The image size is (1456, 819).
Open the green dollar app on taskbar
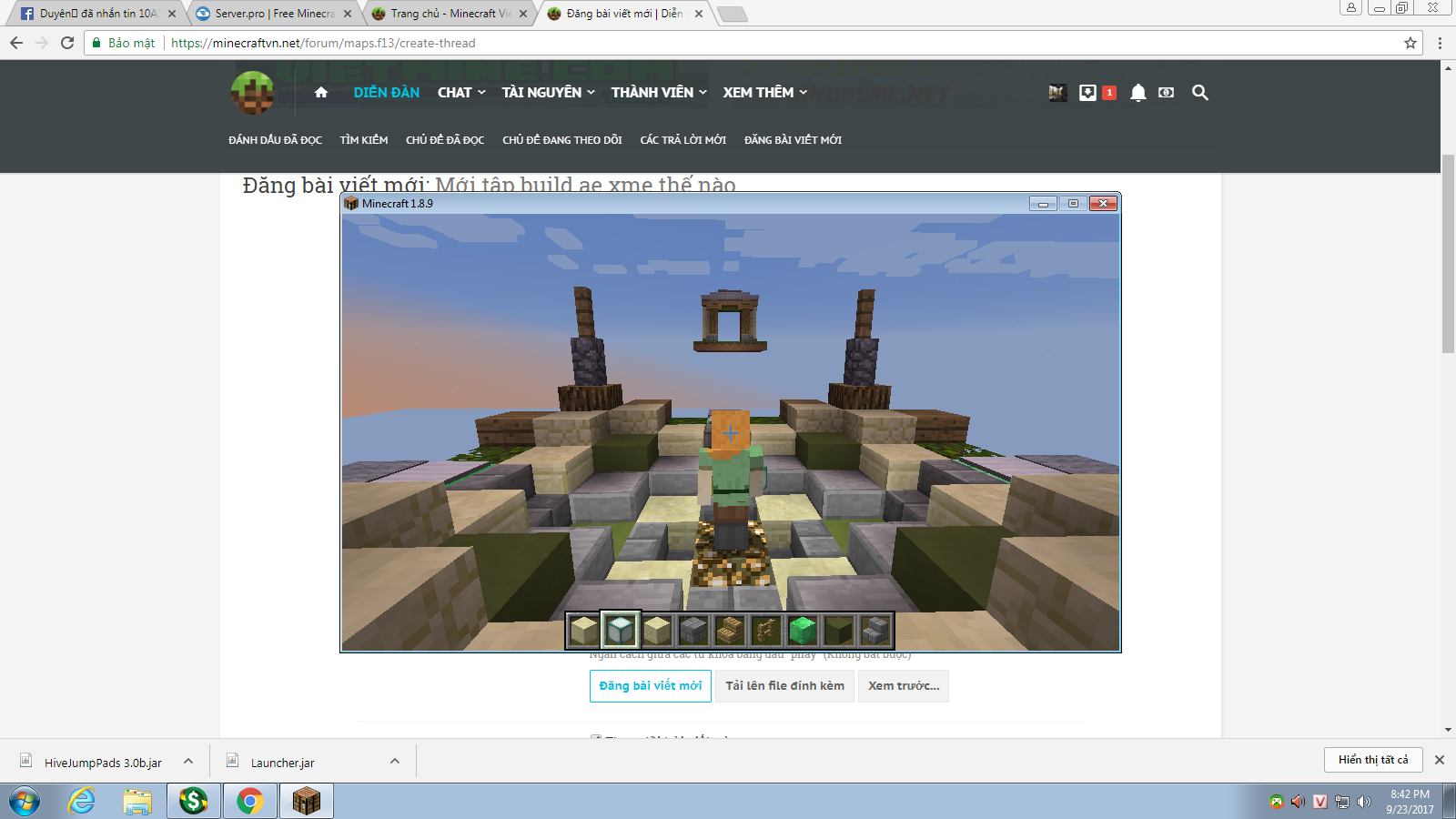(x=193, y=801)
